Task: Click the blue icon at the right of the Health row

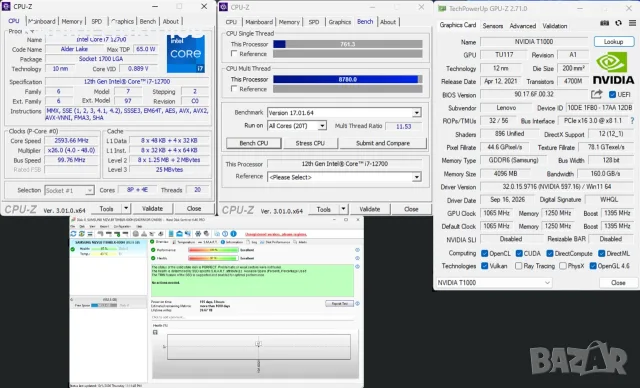Action: coord(357,258)
